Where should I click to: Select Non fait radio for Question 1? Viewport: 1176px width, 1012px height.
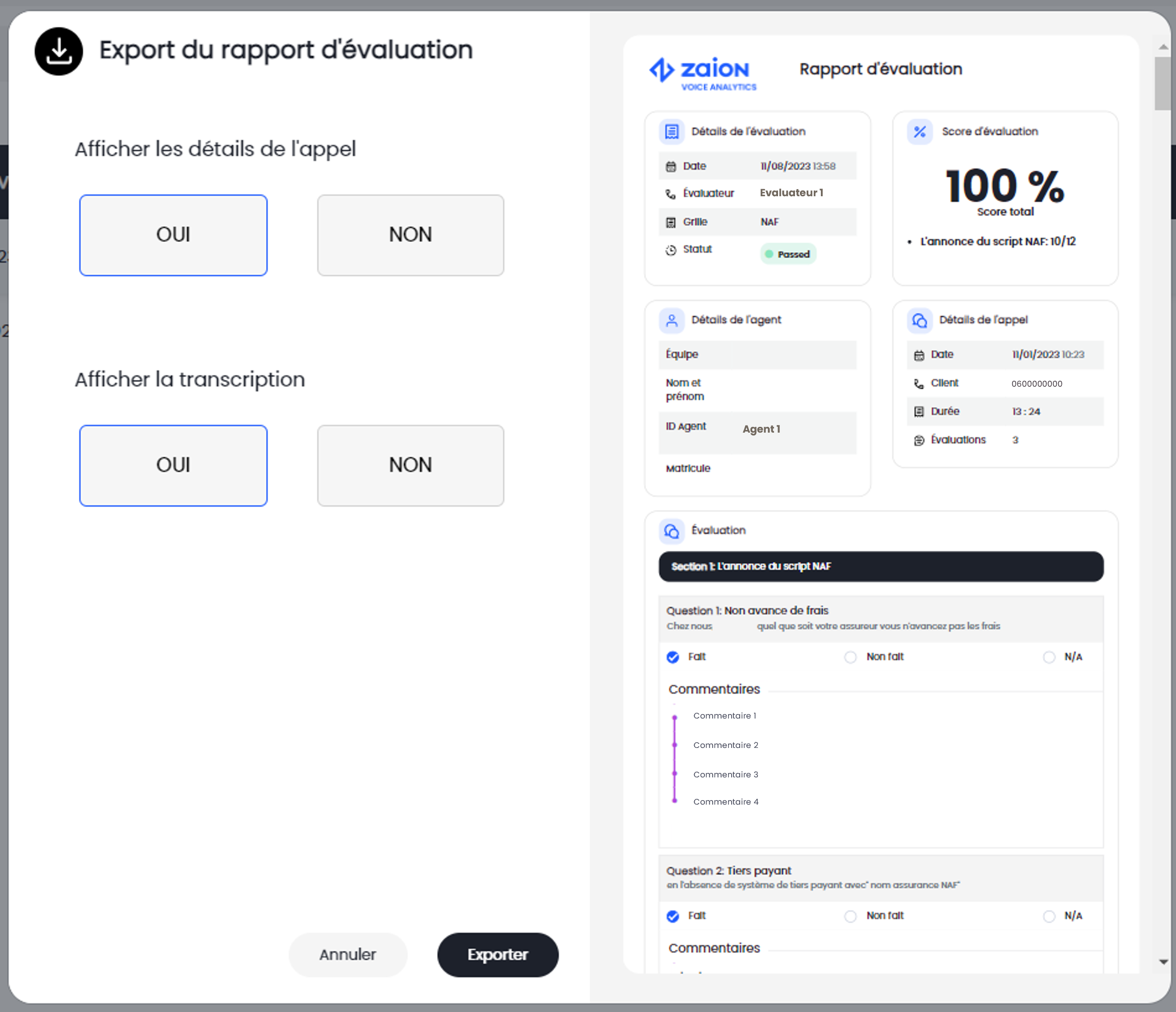coord(850,657)
